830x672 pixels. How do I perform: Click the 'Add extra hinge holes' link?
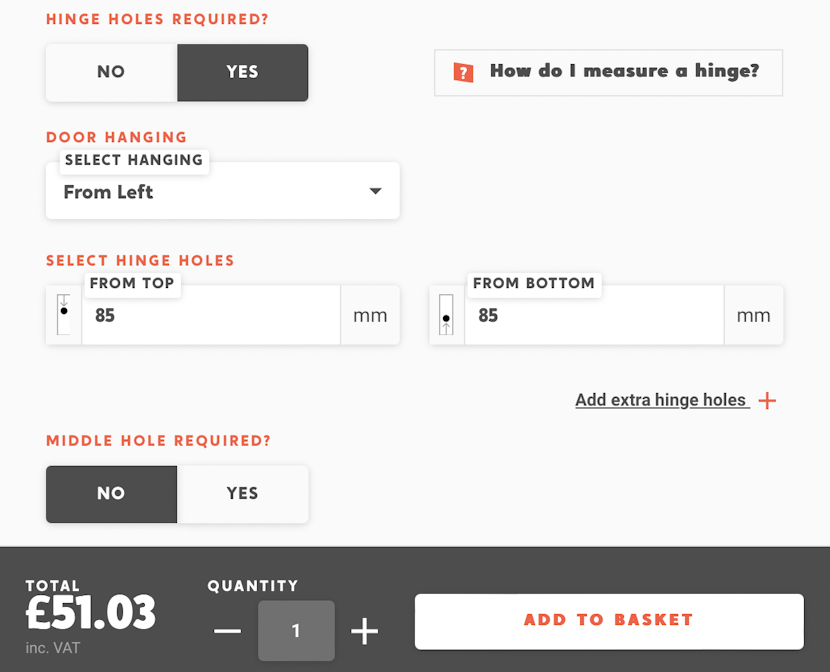pyautogui.click(x=661, y=400)
